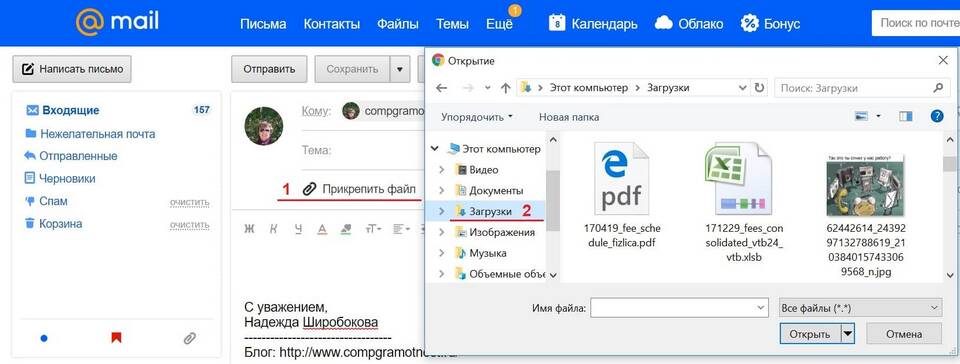Open Контакты tab

click(x=331, y=24)
